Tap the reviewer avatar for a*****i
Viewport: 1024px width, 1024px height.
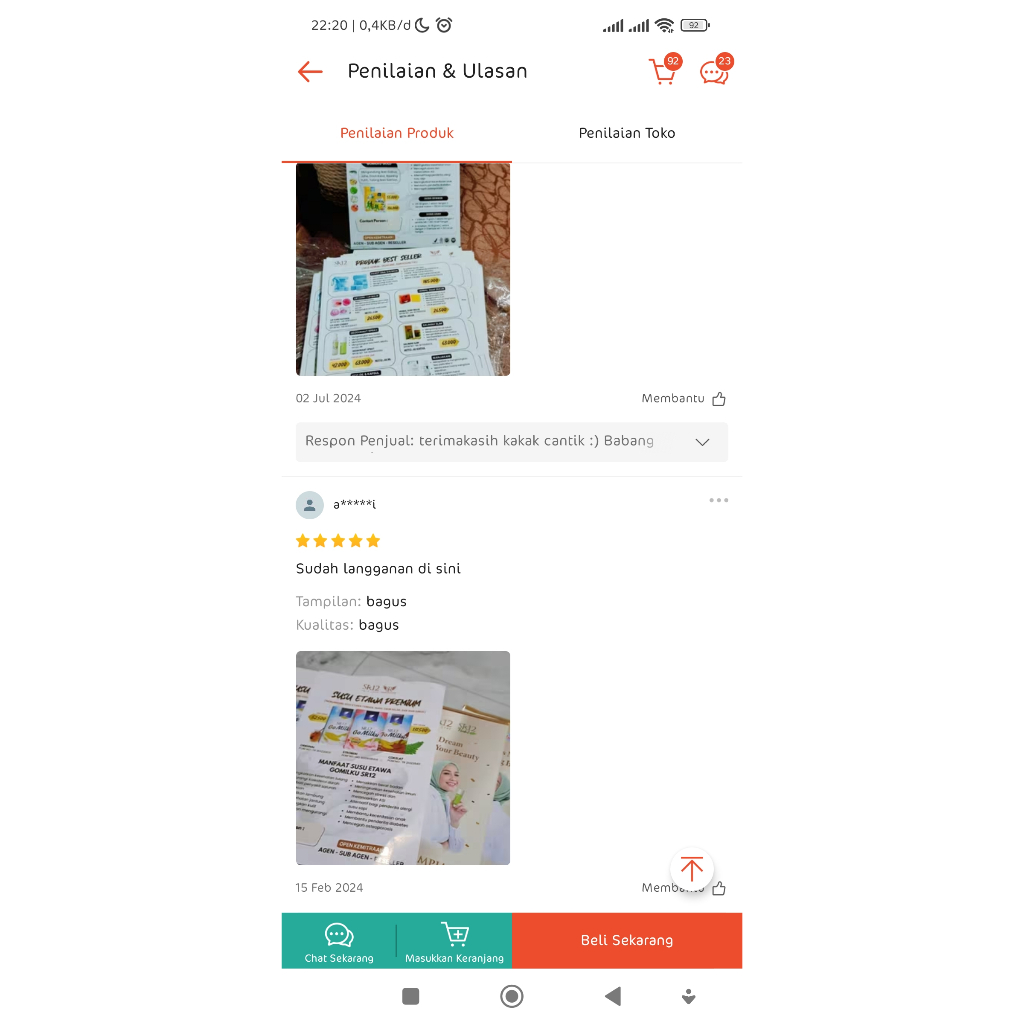point(310,505)
